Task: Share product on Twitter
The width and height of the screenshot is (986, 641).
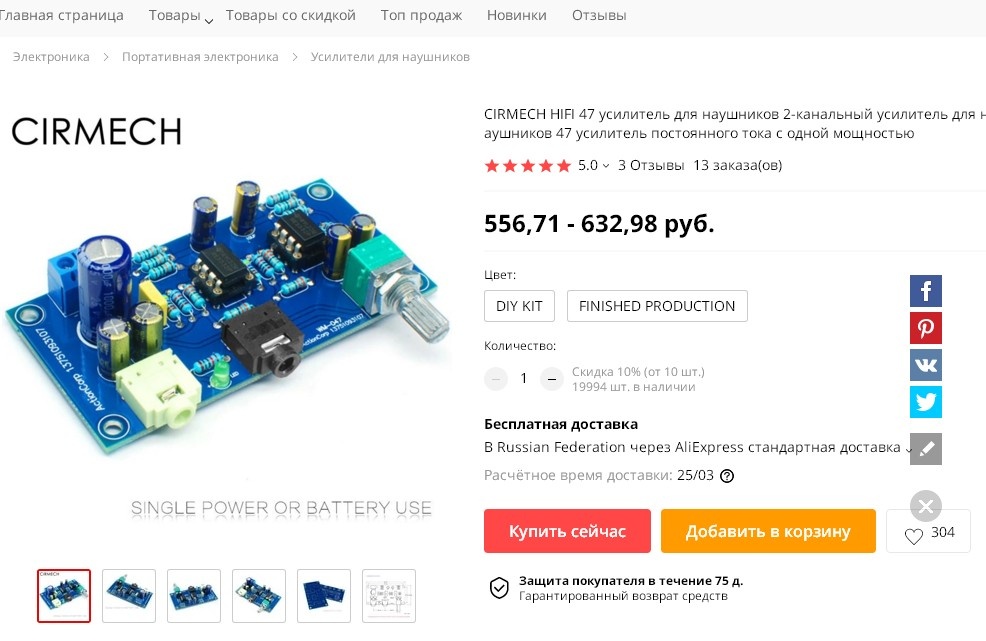Action: point(926,402)
